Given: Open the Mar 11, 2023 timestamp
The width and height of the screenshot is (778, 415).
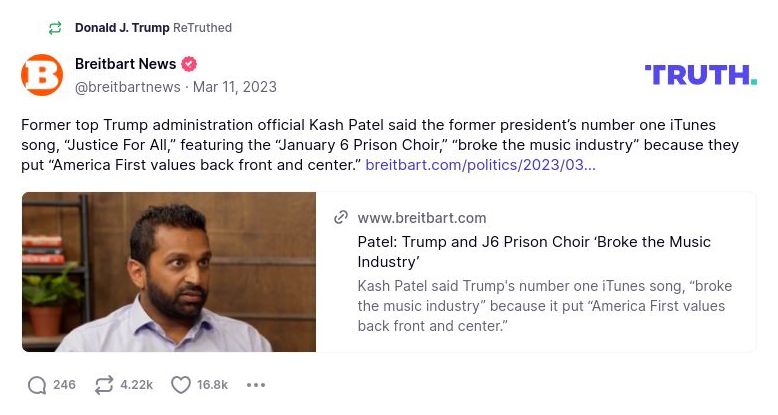Looking at the screenshot, I should pos(235,87).
